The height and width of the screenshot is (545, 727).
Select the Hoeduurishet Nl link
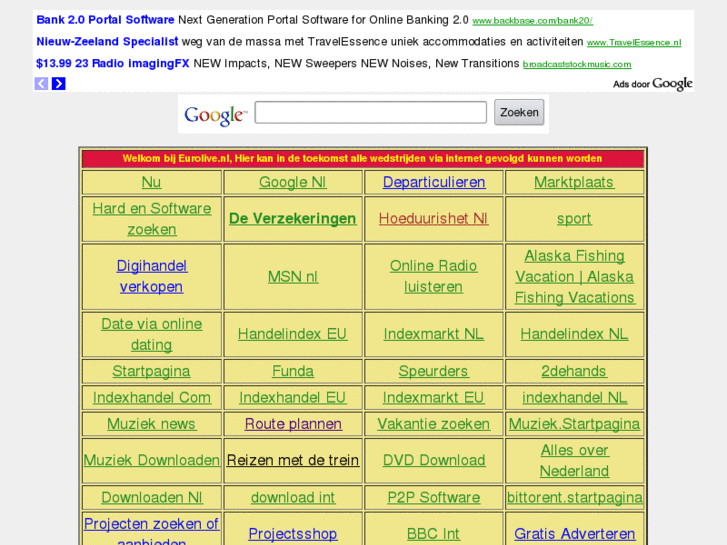point(433,218)
